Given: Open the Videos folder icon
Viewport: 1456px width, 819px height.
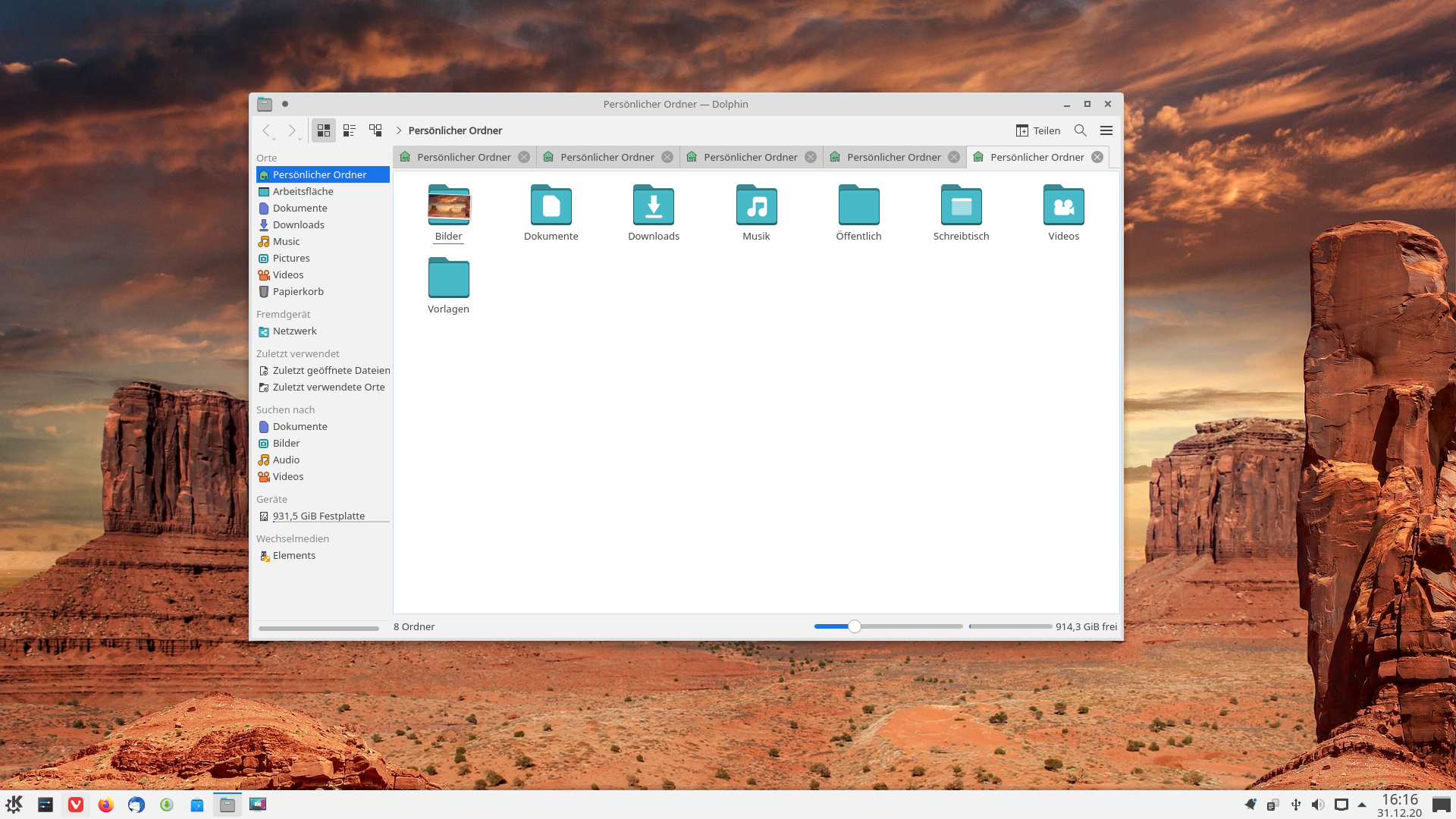Looking at the screenshot, I should (x=1063, y=206).
